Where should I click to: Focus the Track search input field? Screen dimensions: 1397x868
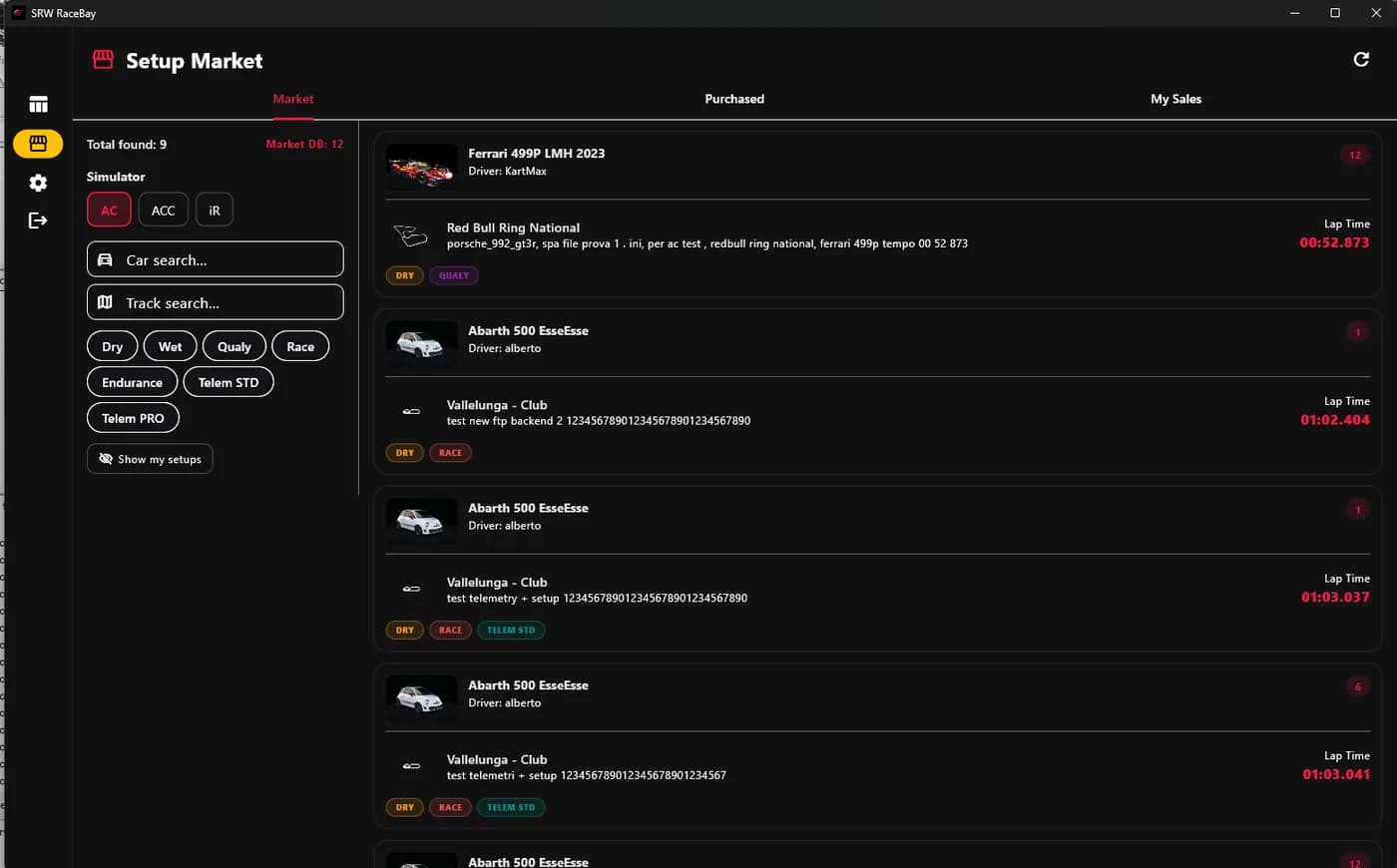pos(216,302)
